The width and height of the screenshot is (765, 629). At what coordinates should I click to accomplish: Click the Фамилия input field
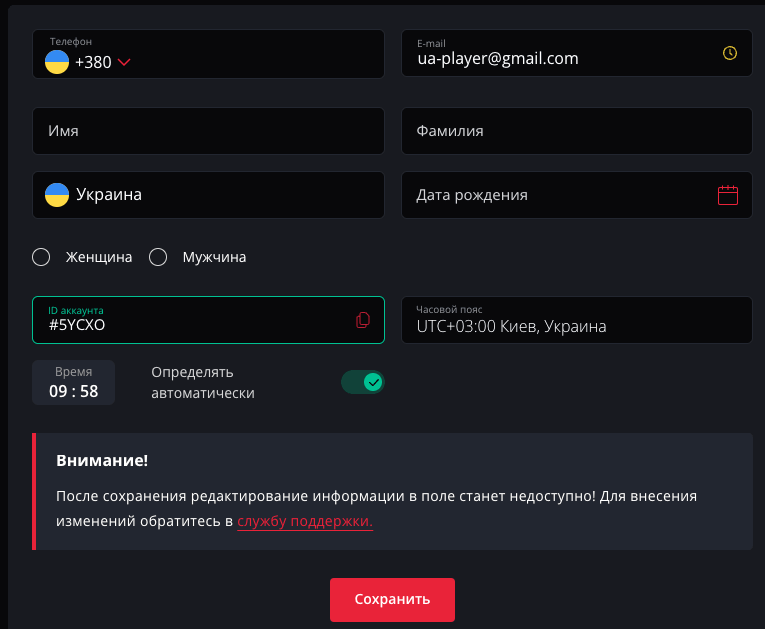tap(576, 131)
